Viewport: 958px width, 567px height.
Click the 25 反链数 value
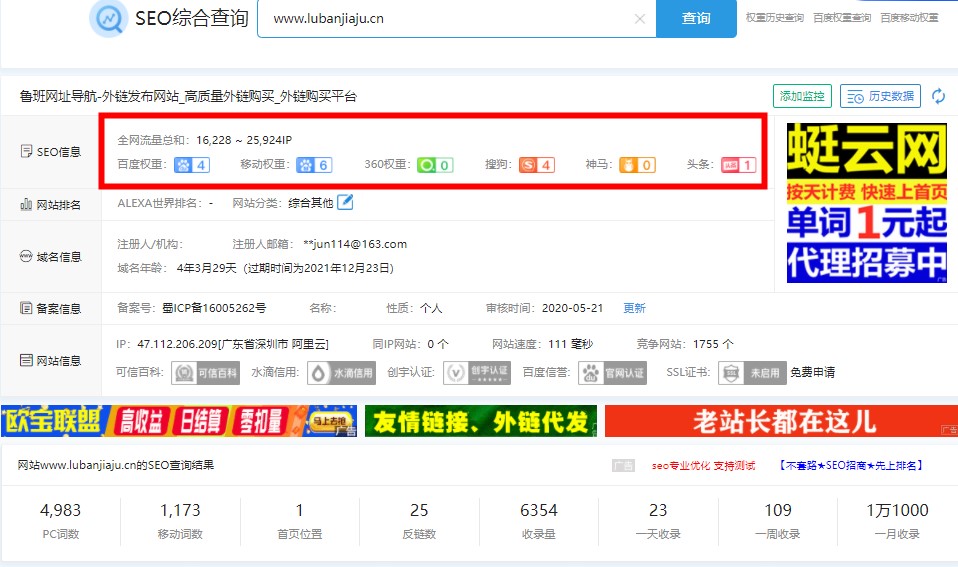(x=419, y=510)
